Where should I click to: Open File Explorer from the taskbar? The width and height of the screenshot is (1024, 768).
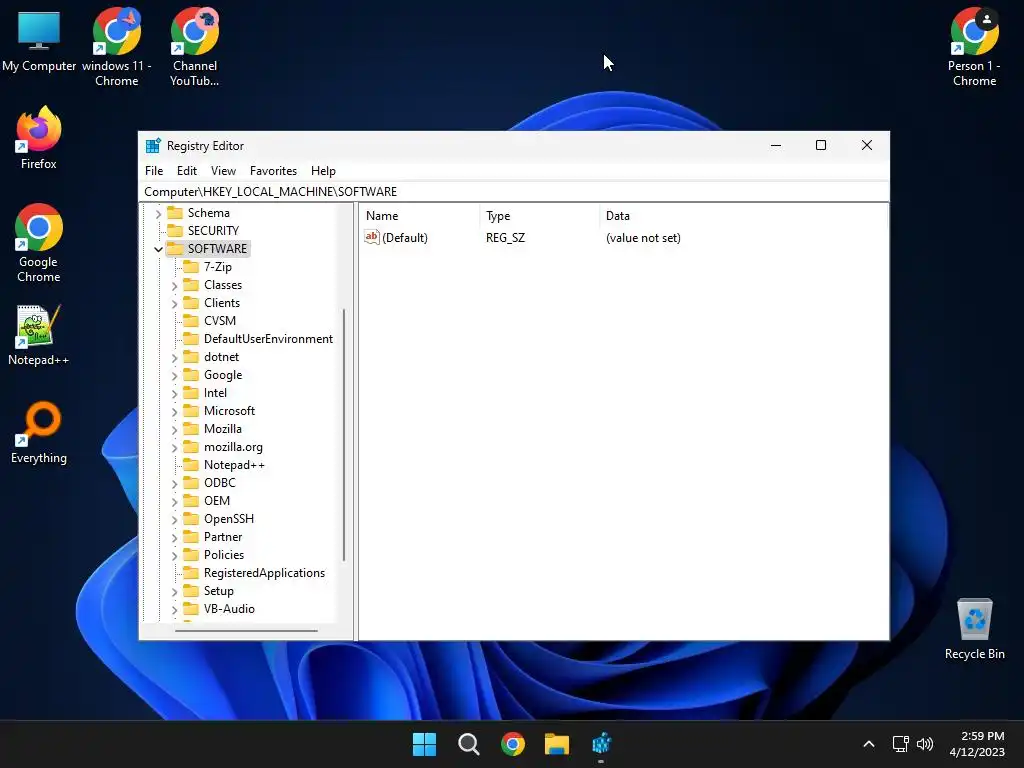coord(557,744)
